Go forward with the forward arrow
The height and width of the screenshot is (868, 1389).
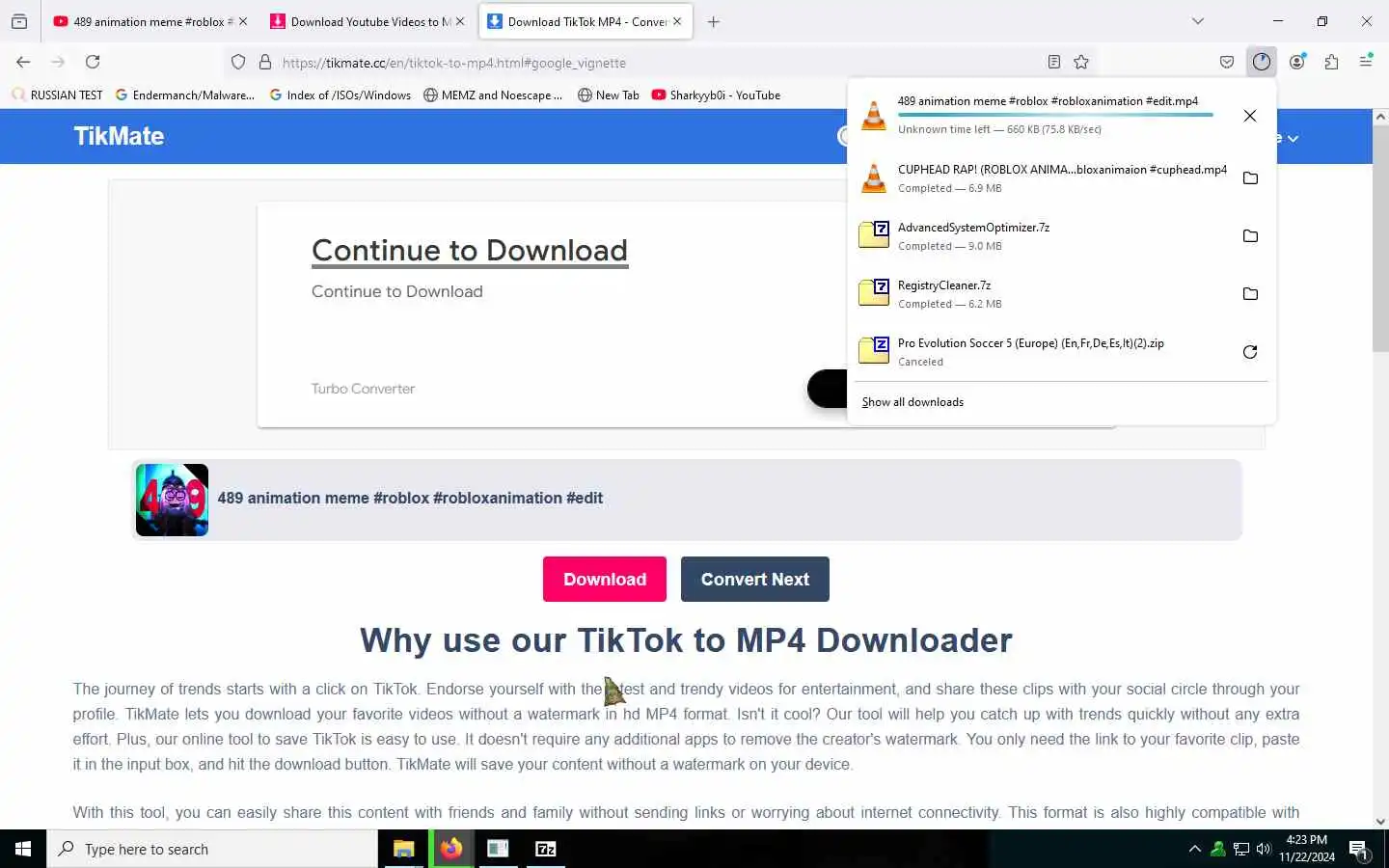[58, 62]
